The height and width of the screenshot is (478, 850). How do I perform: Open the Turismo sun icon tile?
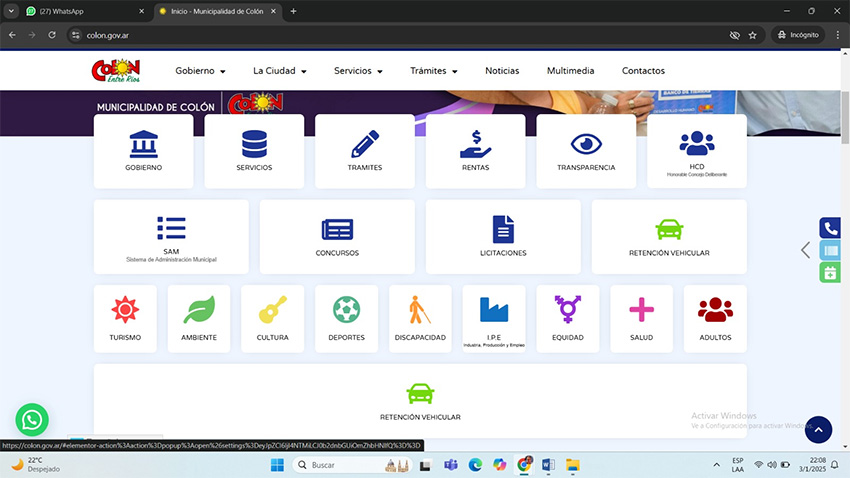125,318
